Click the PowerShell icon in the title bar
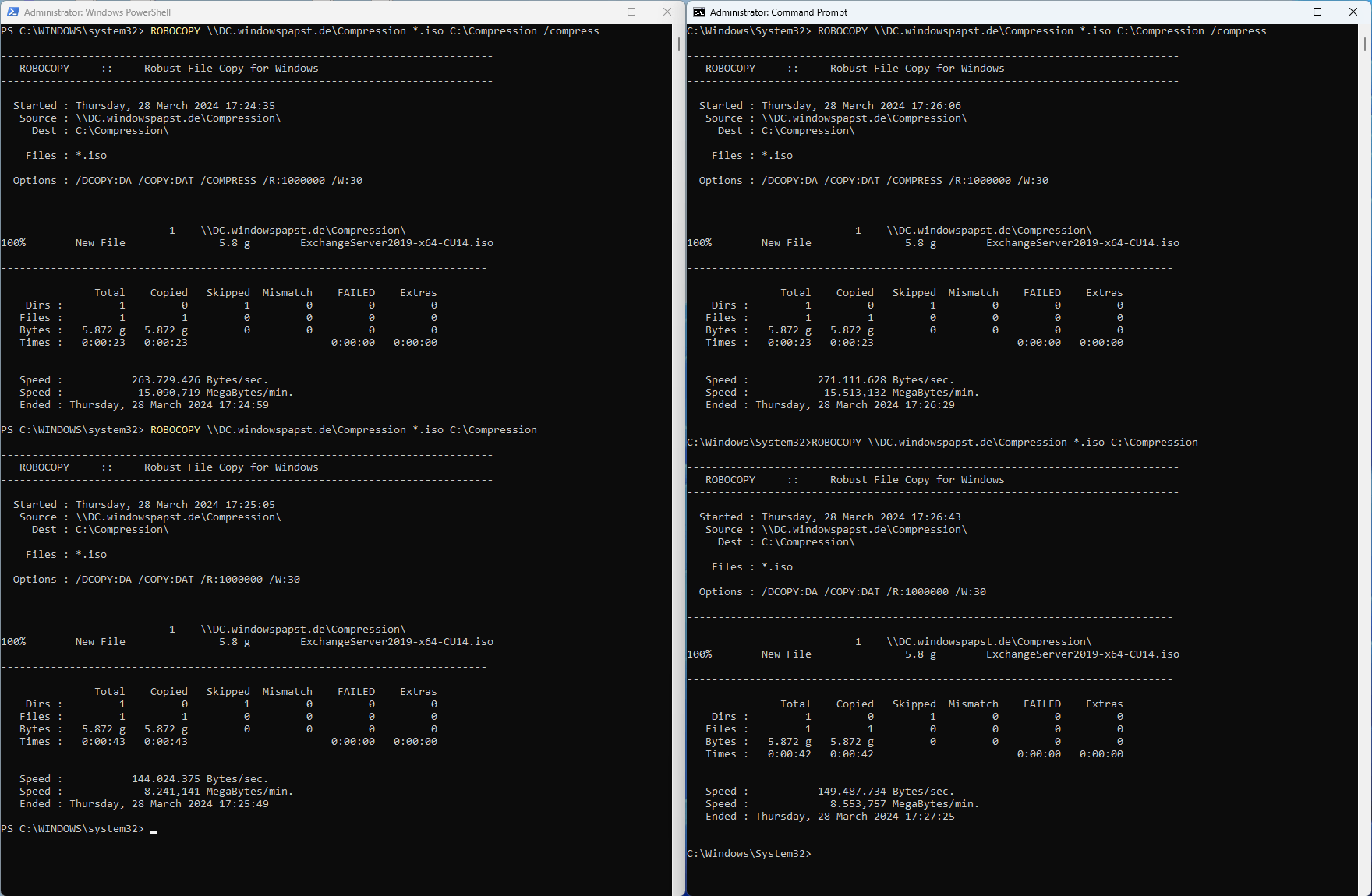The width and height of the screenshot is (1372, 896). tap(12, 12)
